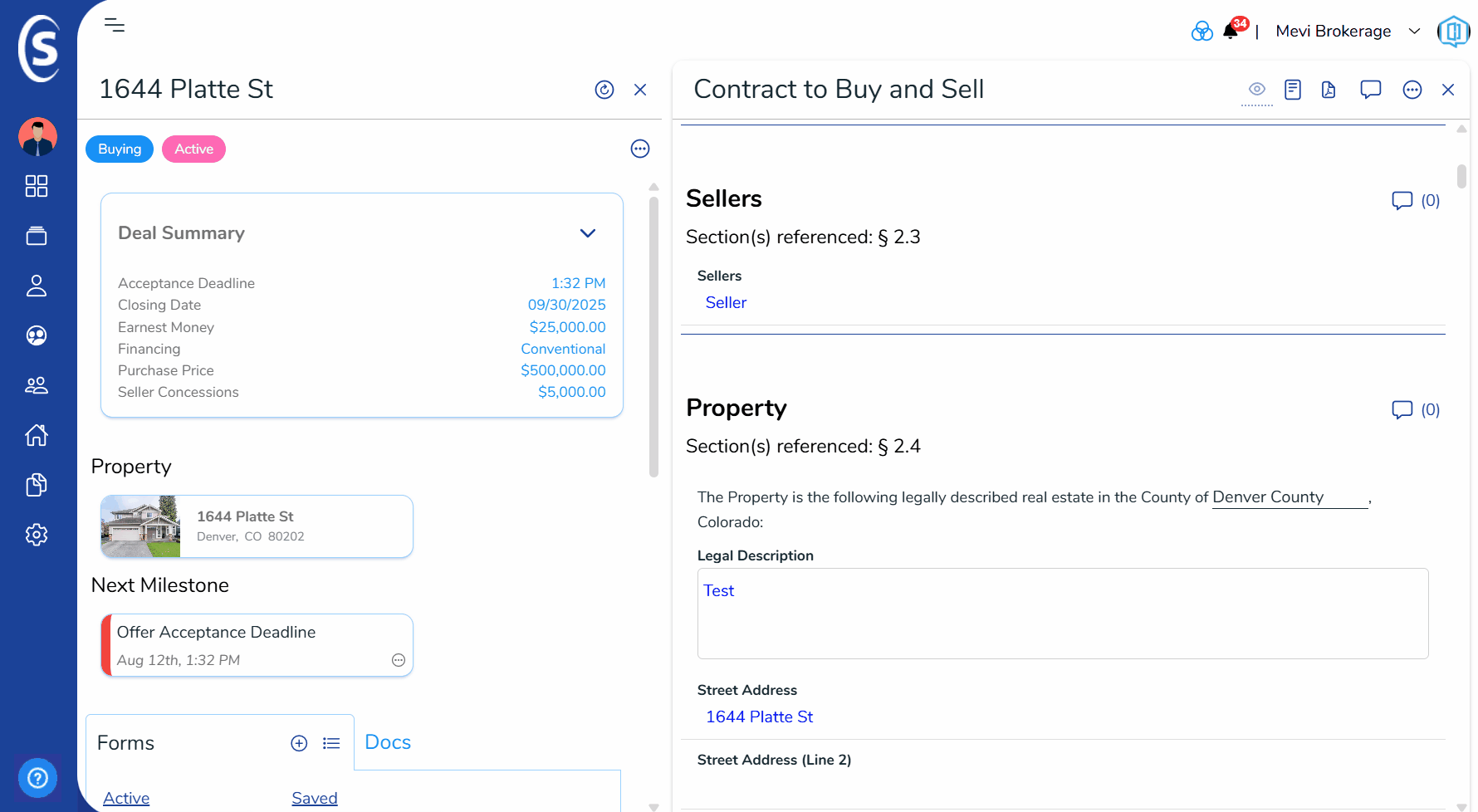Click the $5,000.00 seller concessions value
This screenshot has height=812, width=1478.
click(x=571, y=392)
